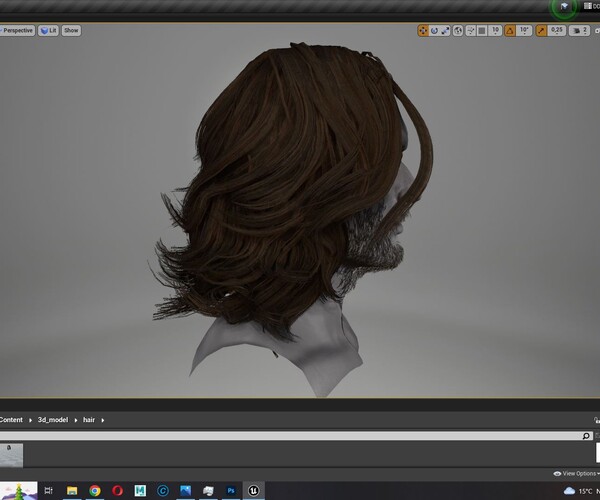The image size is (600, 500).
Task: Select the rotate gizmo tool
Action: coord(434,31)
